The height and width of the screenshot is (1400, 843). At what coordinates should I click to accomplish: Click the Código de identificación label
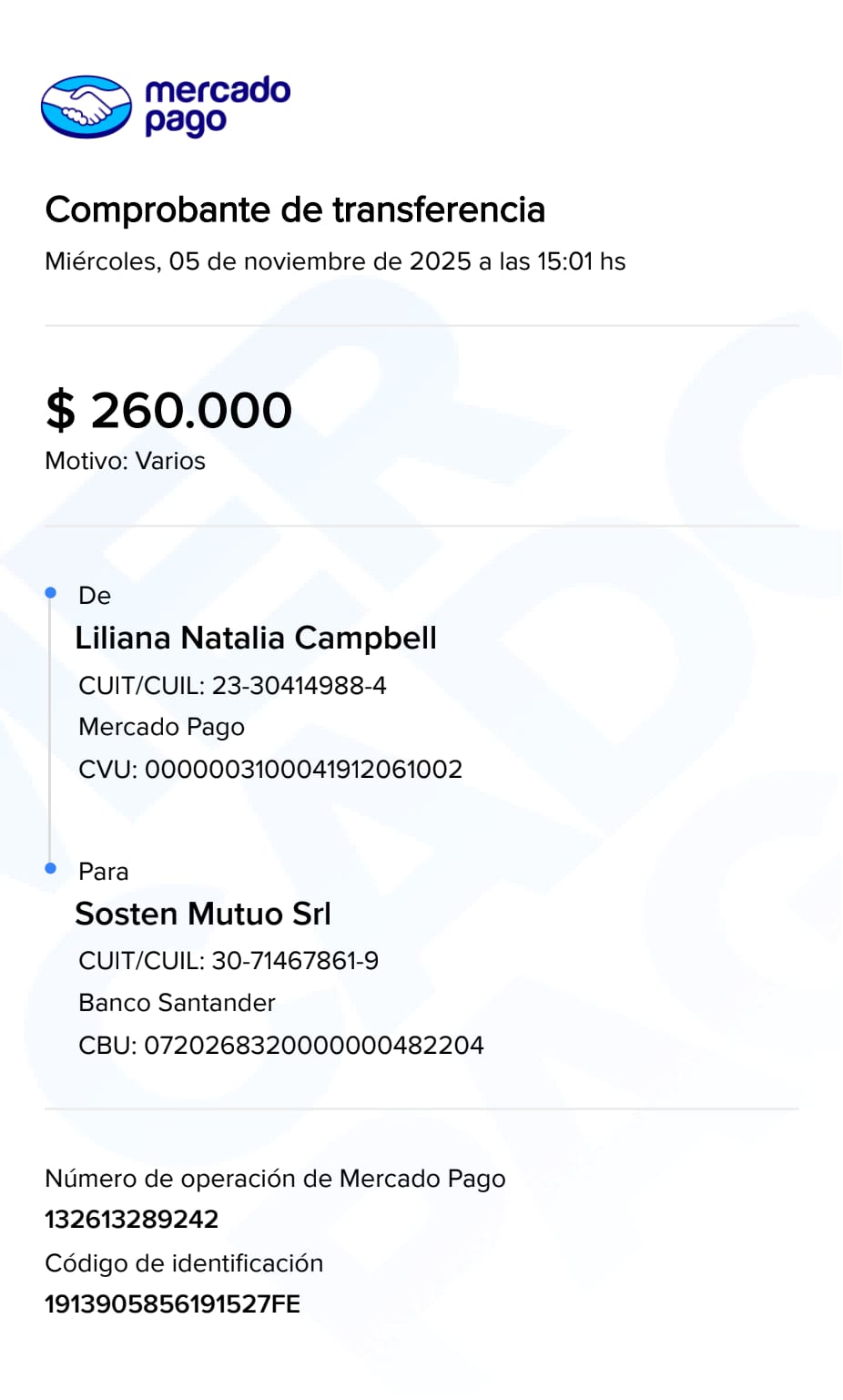tap(184, 1263)
